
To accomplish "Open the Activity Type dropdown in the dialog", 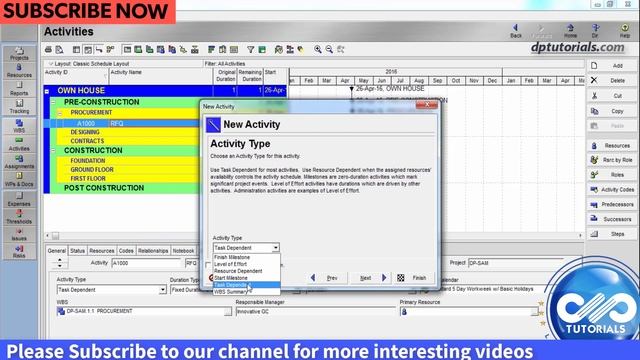I will pyautogui.click(x=276, y=248).
